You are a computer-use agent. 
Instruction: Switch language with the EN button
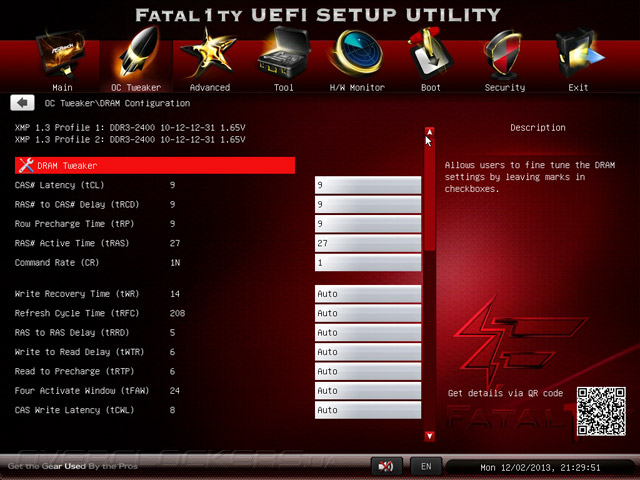tap(426, 466)
